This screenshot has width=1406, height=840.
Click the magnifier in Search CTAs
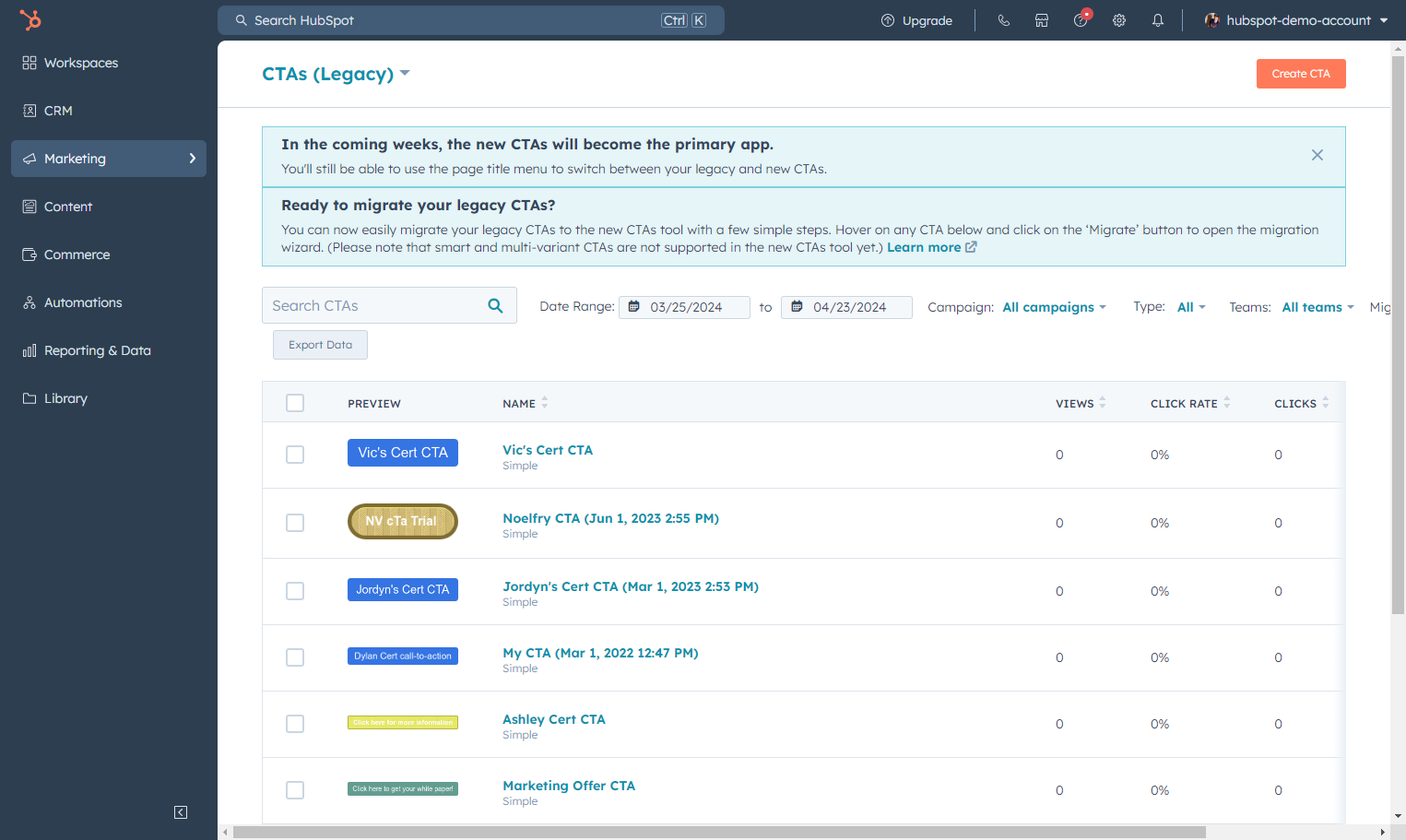(495, 305)
